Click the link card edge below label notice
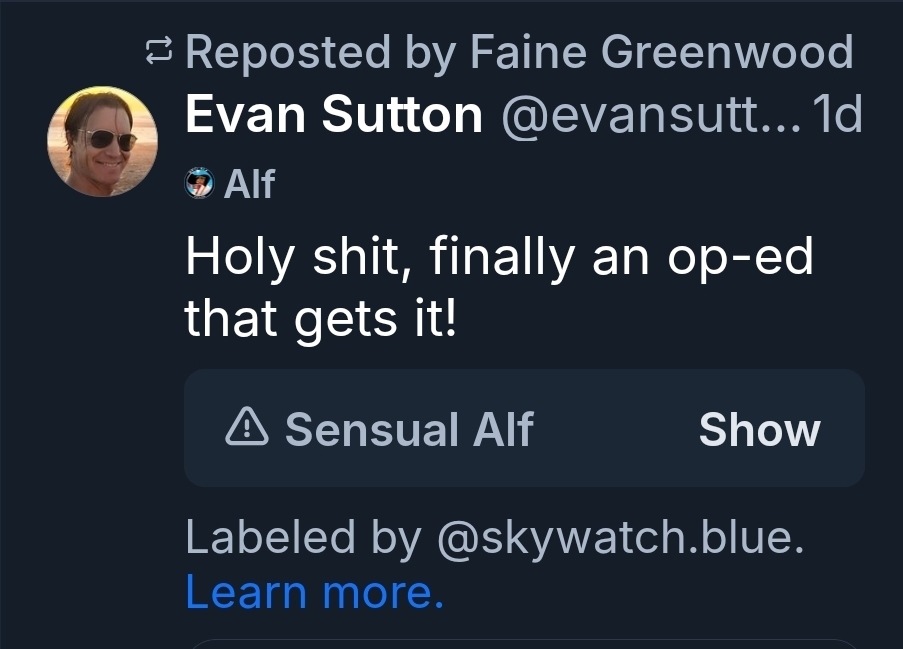The height and width of the screenshot is (649, 903). (x=524, y=643)
